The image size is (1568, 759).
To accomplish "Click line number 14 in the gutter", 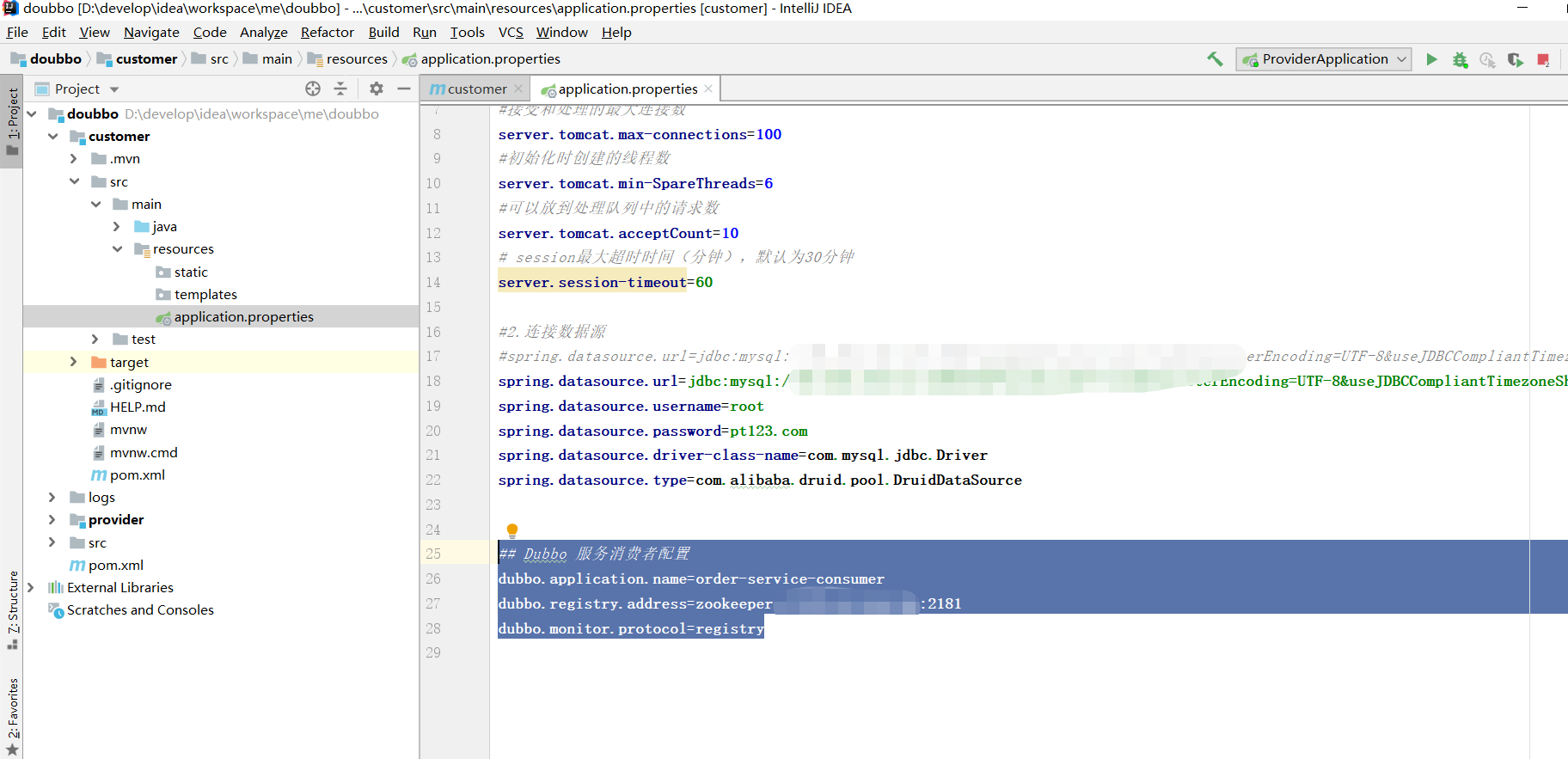I will [x=433, y=282].
